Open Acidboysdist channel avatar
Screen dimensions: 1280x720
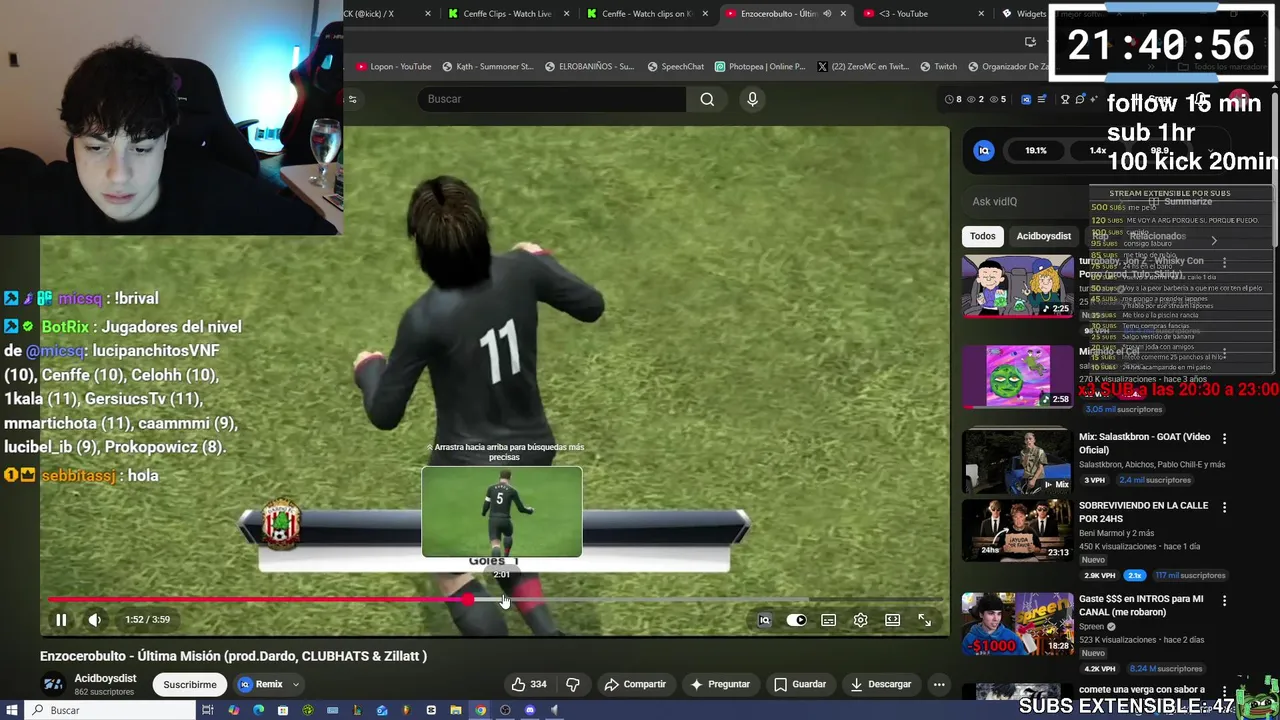(54, 685)
